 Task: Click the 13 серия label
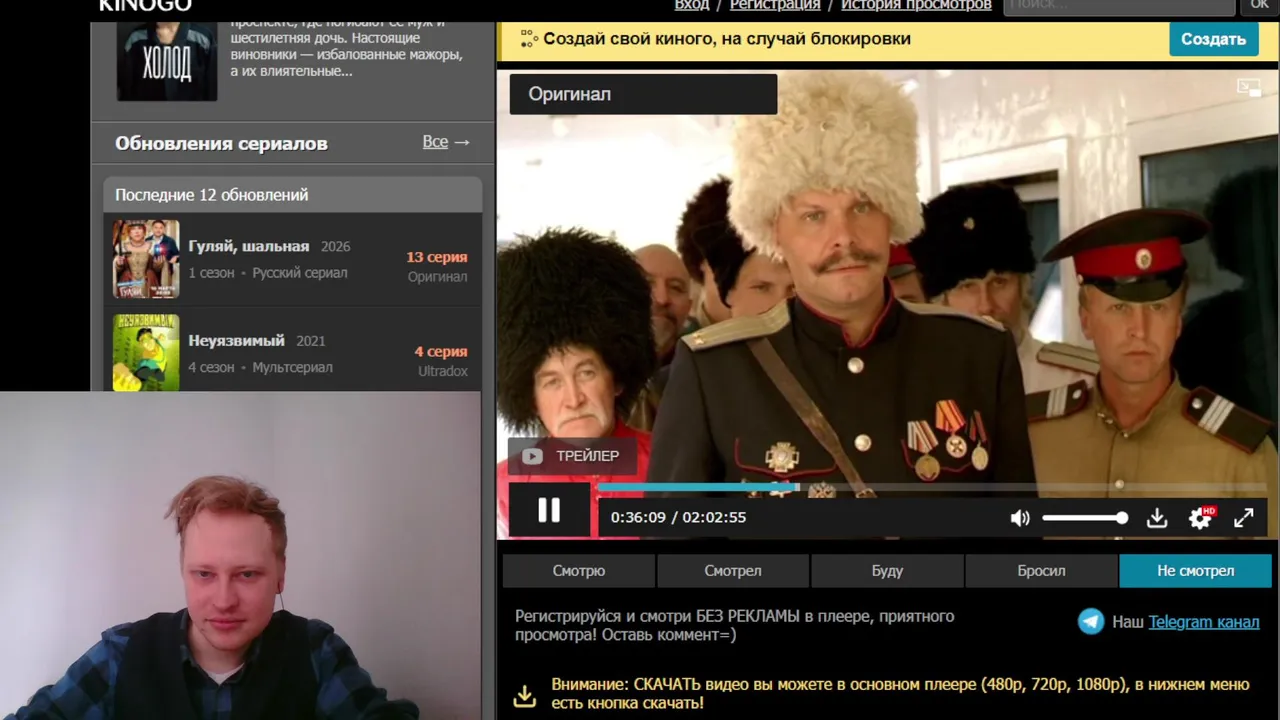coord(437,257)
